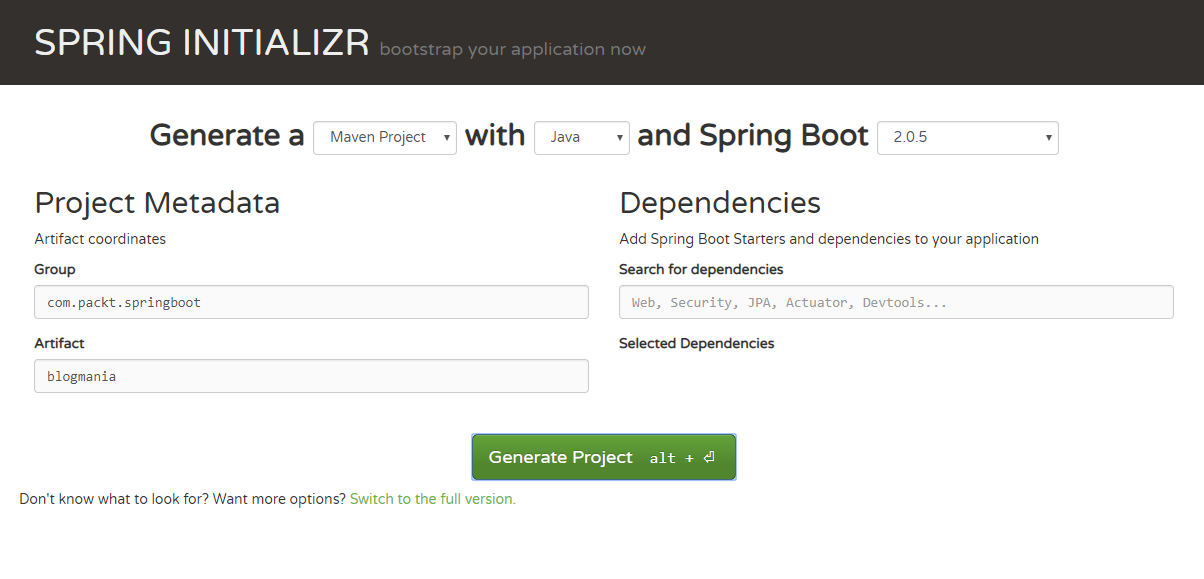Select the Dependencies section heading
This screenshot has width=1204, height=579.
tap(720, 203)
